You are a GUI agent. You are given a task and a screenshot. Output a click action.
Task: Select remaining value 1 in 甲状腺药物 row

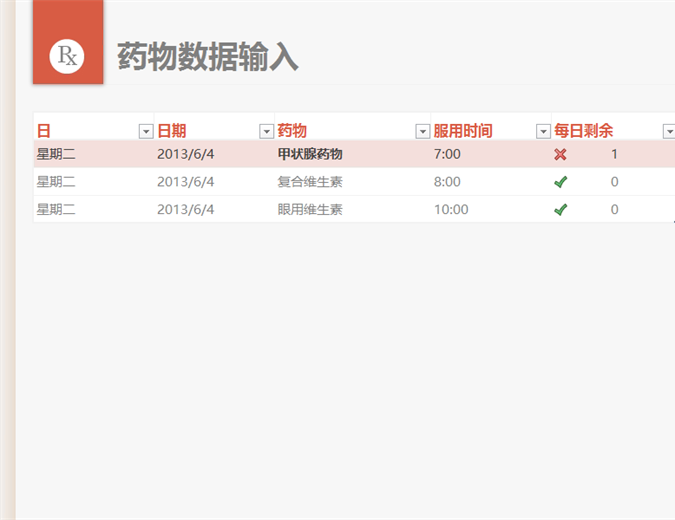[614, 154]
